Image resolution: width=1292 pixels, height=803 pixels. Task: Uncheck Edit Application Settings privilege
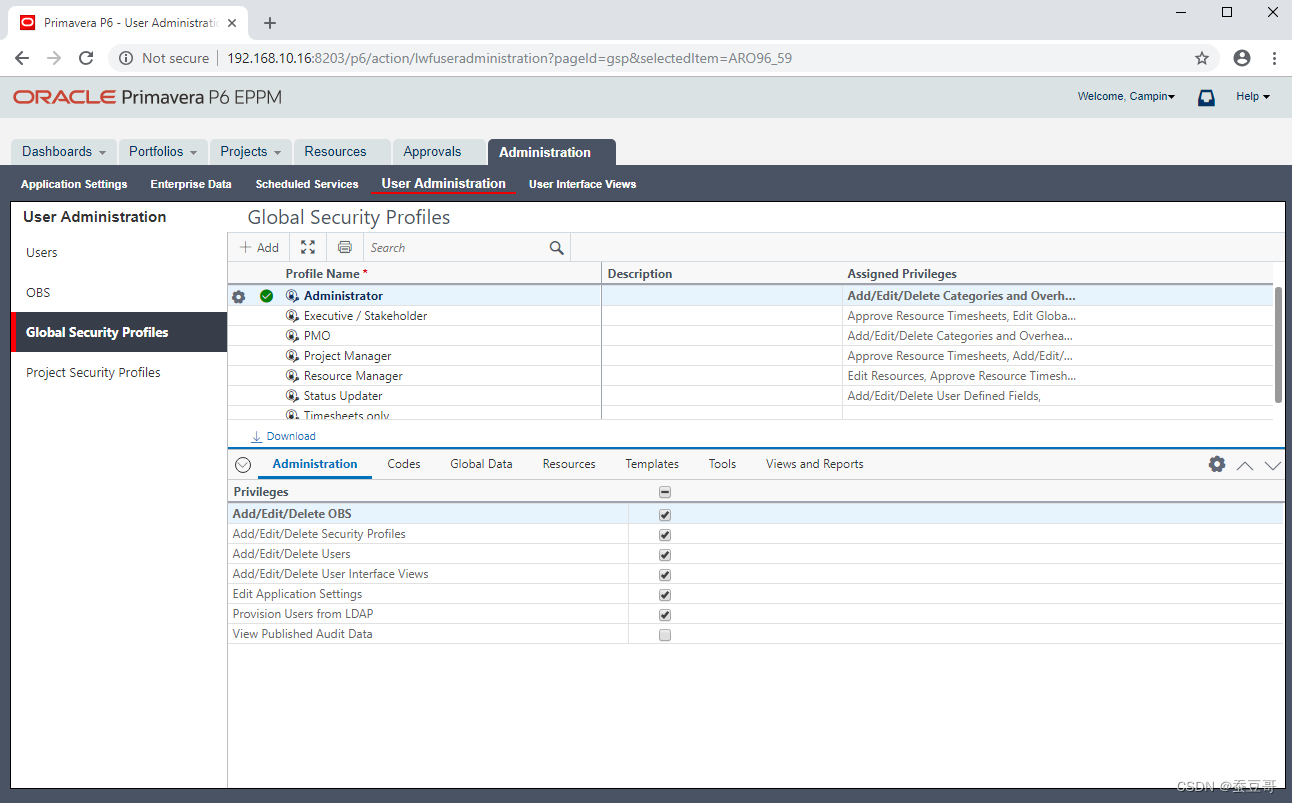(x=665, y=595)
